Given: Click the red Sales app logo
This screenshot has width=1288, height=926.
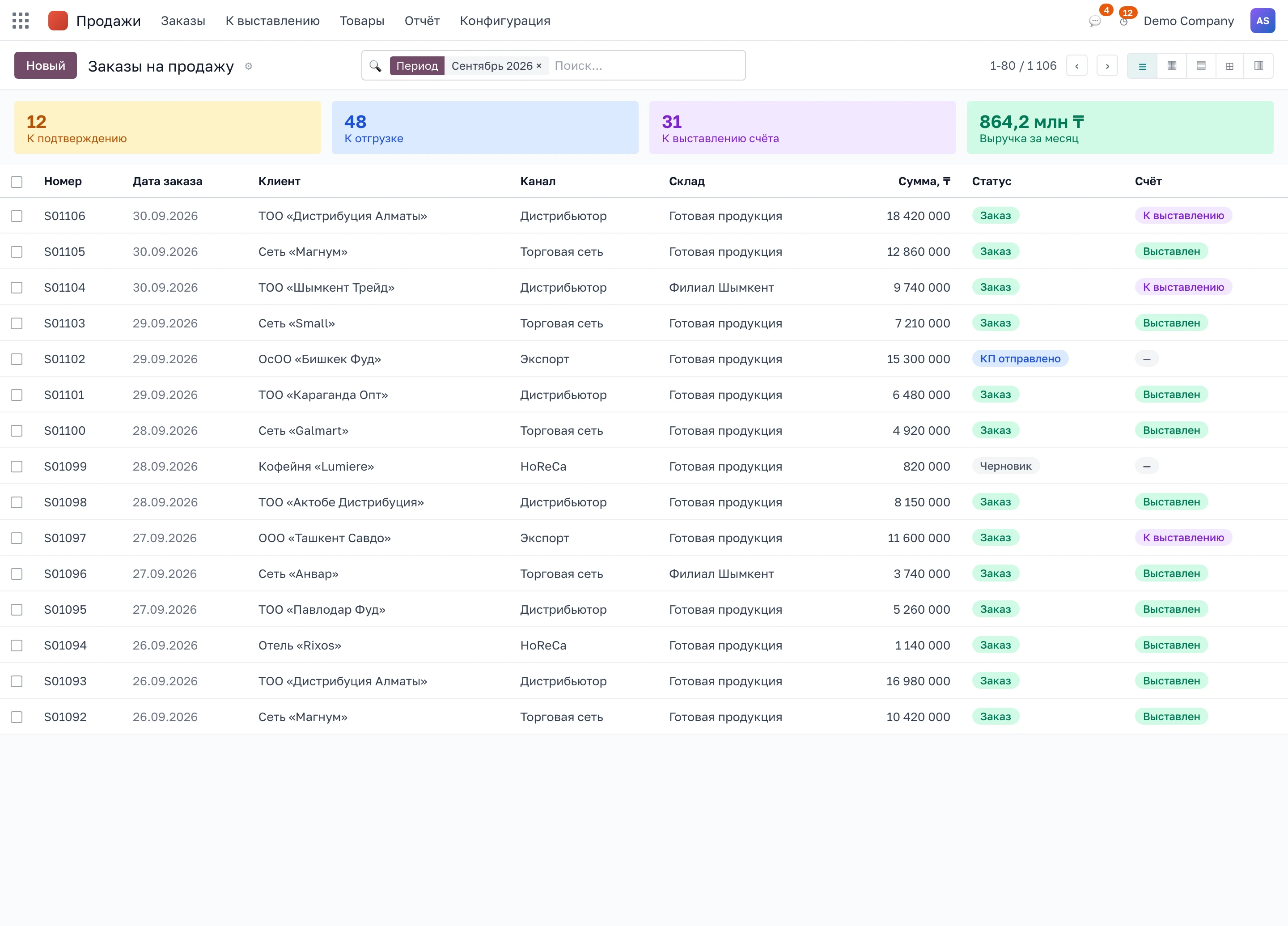Looking at the screenshot, I should coord(58,21).
